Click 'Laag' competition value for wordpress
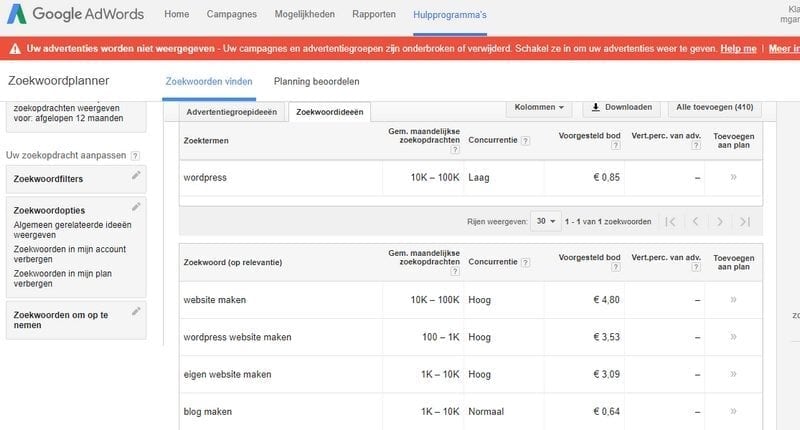 479,178
